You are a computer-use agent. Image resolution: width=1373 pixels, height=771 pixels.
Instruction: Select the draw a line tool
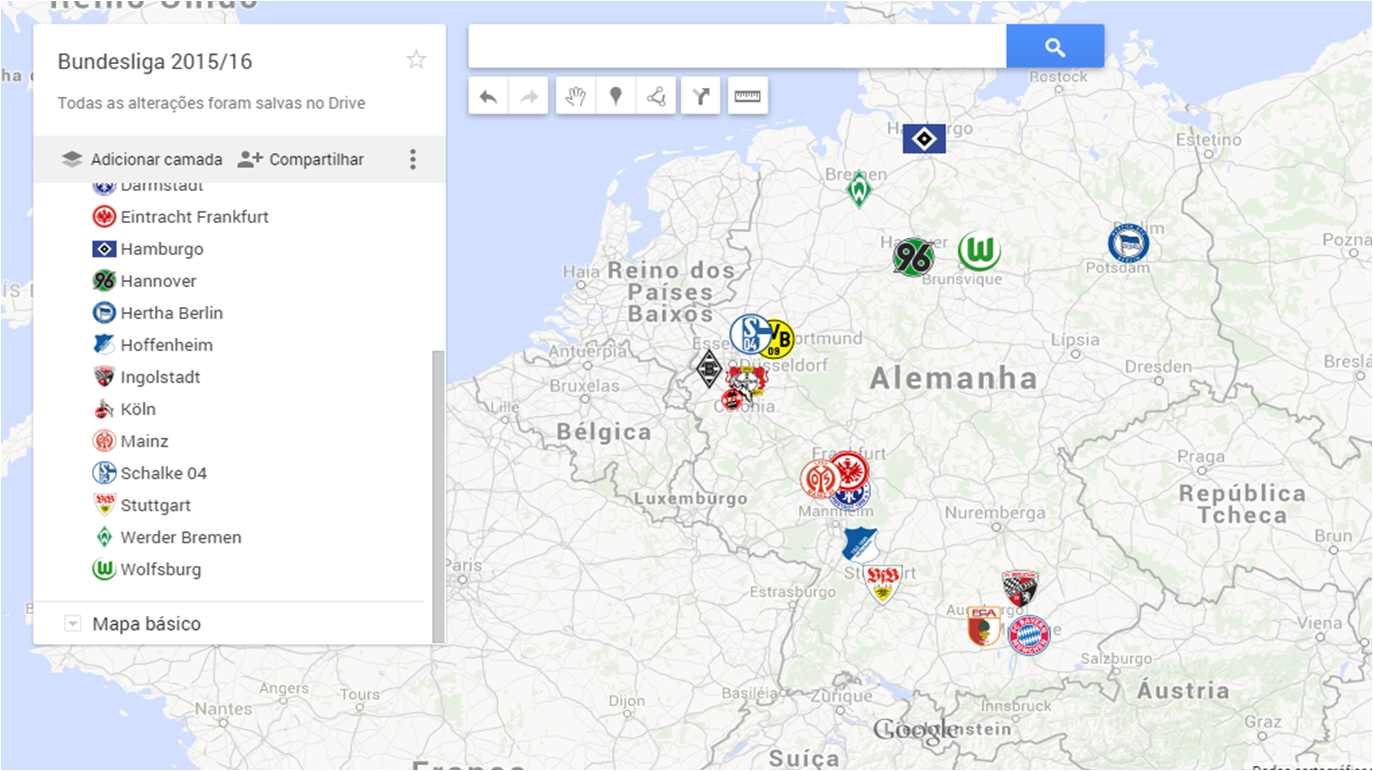(656, 95)
